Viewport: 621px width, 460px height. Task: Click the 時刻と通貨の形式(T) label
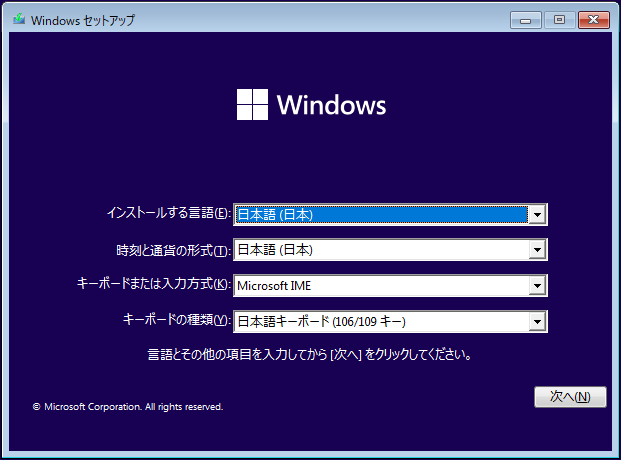click(x=173, y=250)
